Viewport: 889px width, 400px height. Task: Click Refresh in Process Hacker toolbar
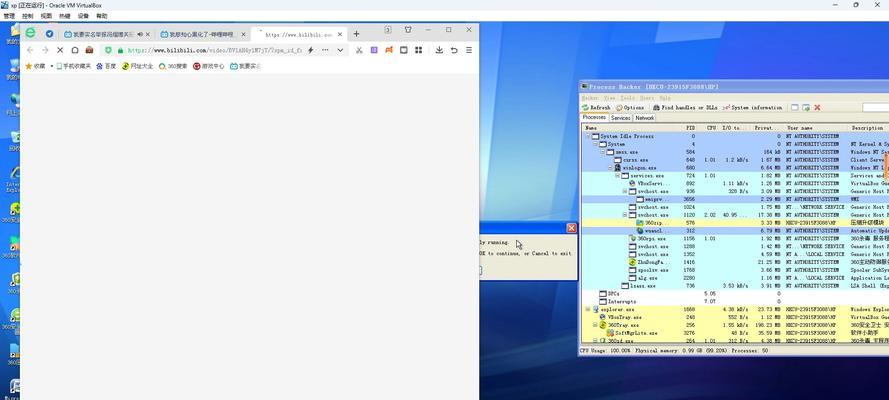[596, 107]
